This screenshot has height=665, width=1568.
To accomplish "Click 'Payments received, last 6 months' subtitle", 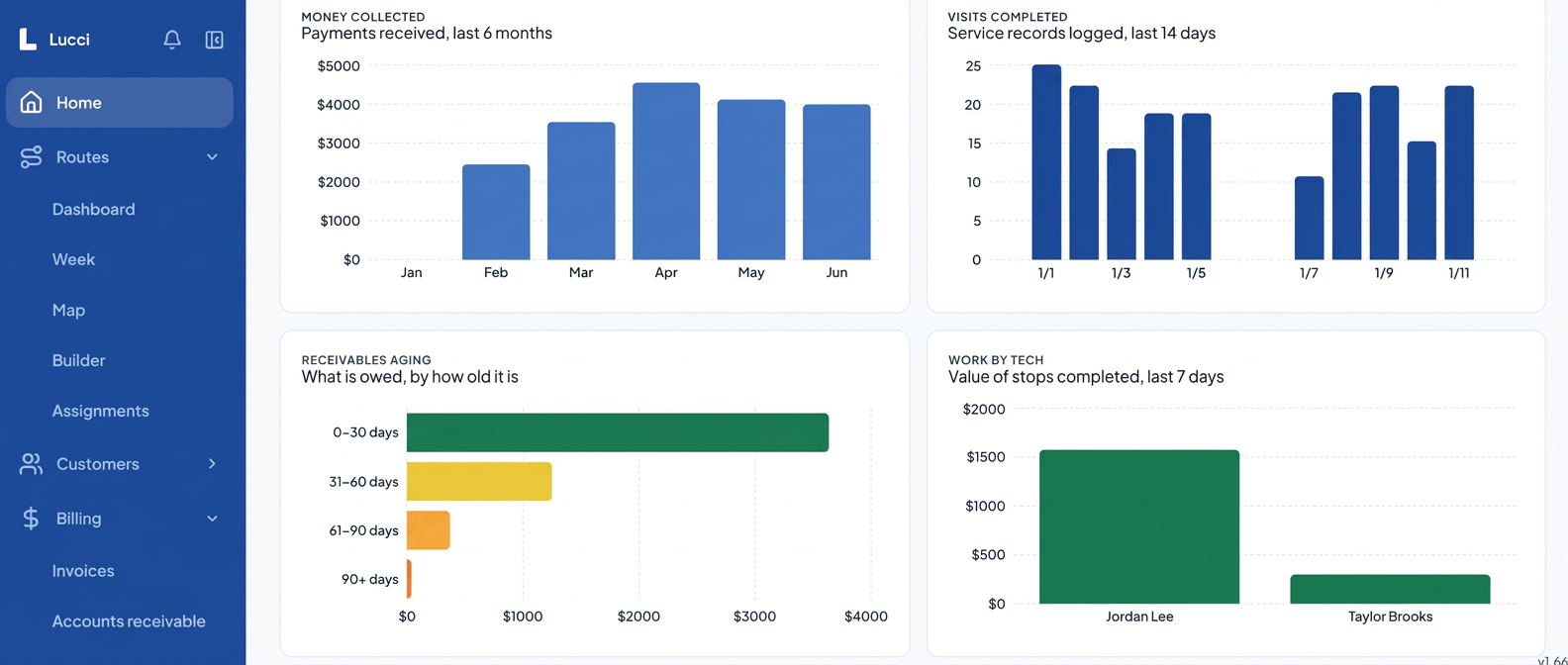I will [427, 33].
